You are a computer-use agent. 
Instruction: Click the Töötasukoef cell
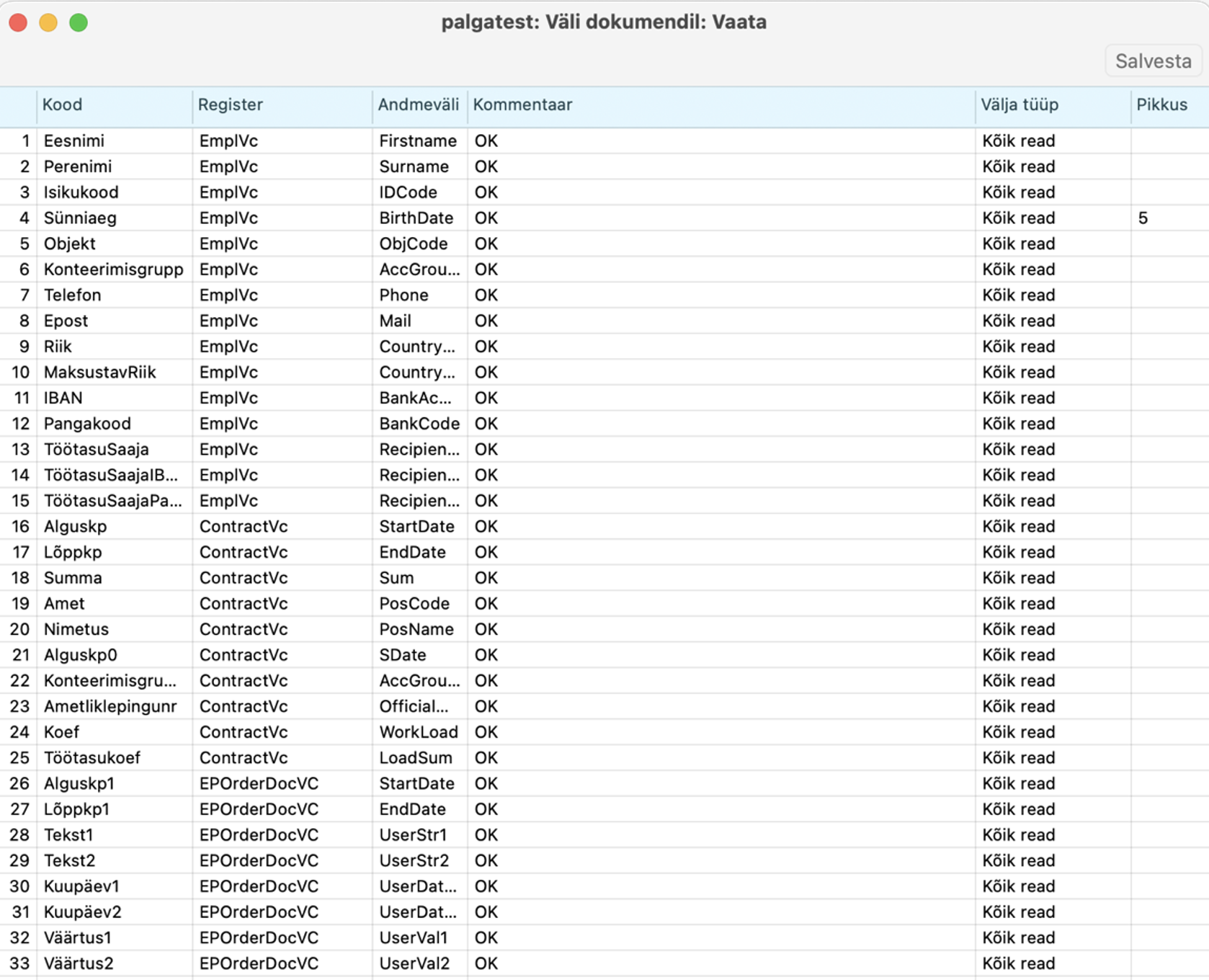(115, 758)
